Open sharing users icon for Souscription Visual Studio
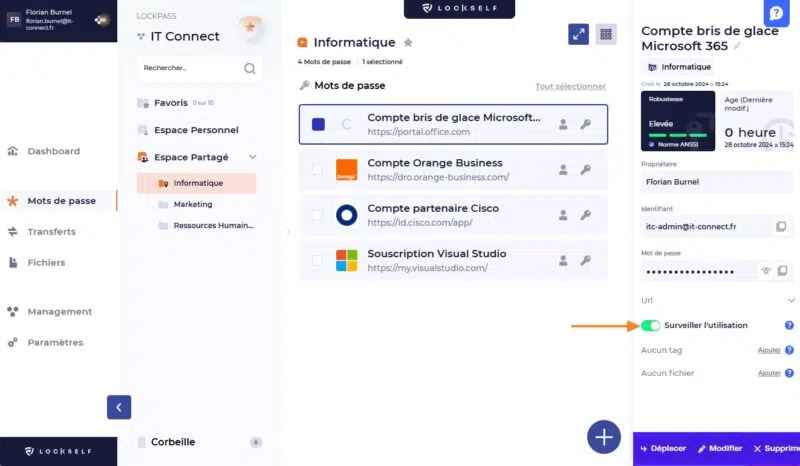800x466 pixels. coord(563,260)
